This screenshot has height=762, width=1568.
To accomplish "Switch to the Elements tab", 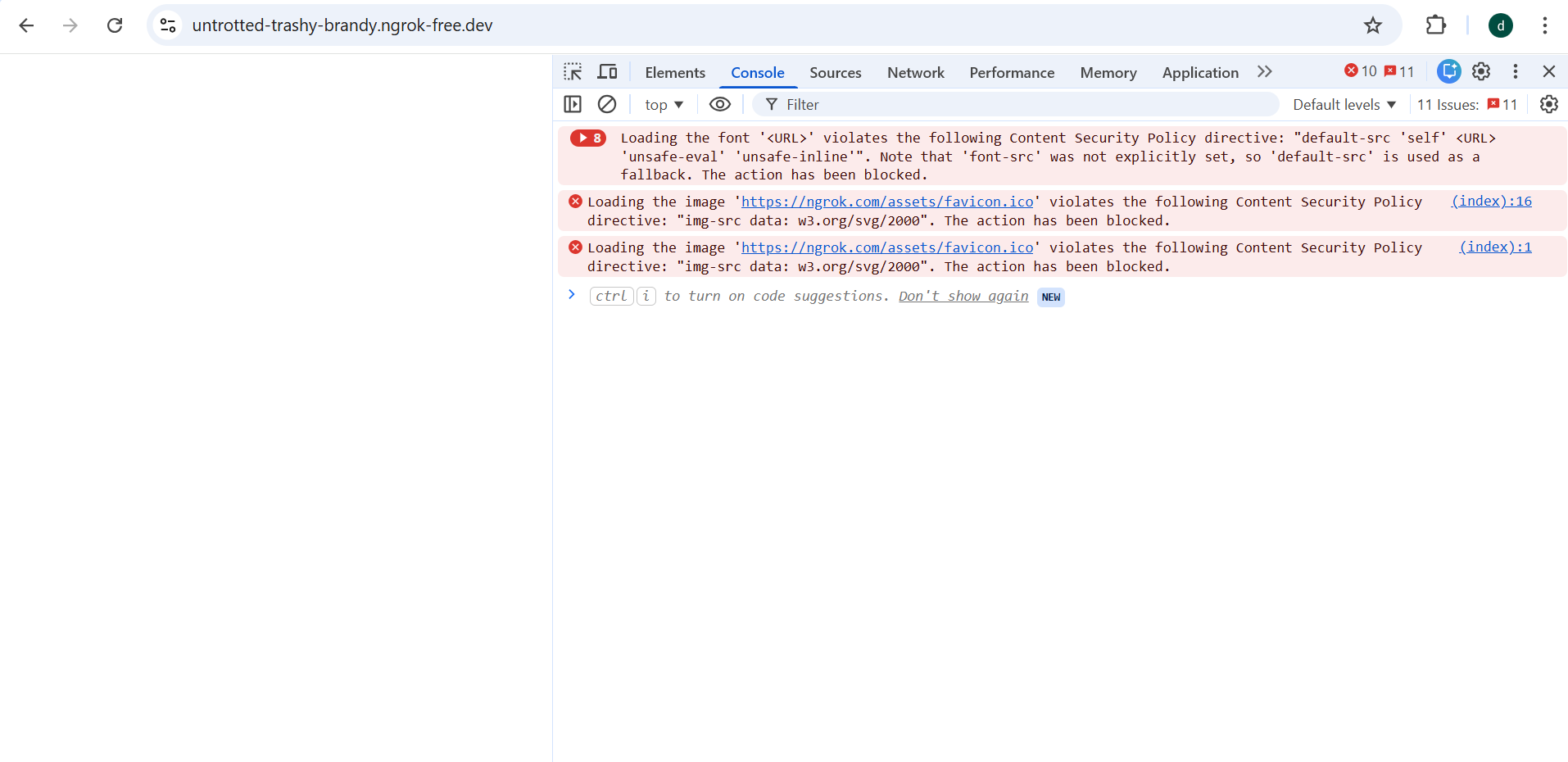I will point(675,72).
